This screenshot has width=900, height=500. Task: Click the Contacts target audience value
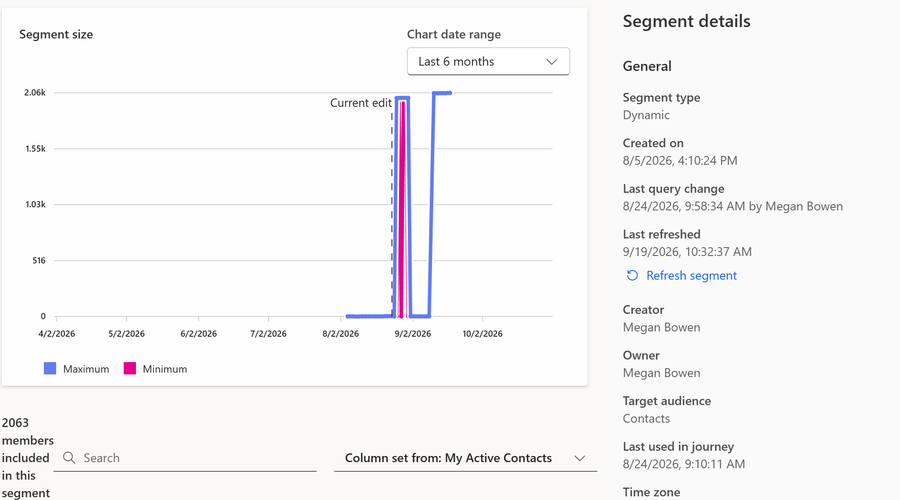(646, 418)
